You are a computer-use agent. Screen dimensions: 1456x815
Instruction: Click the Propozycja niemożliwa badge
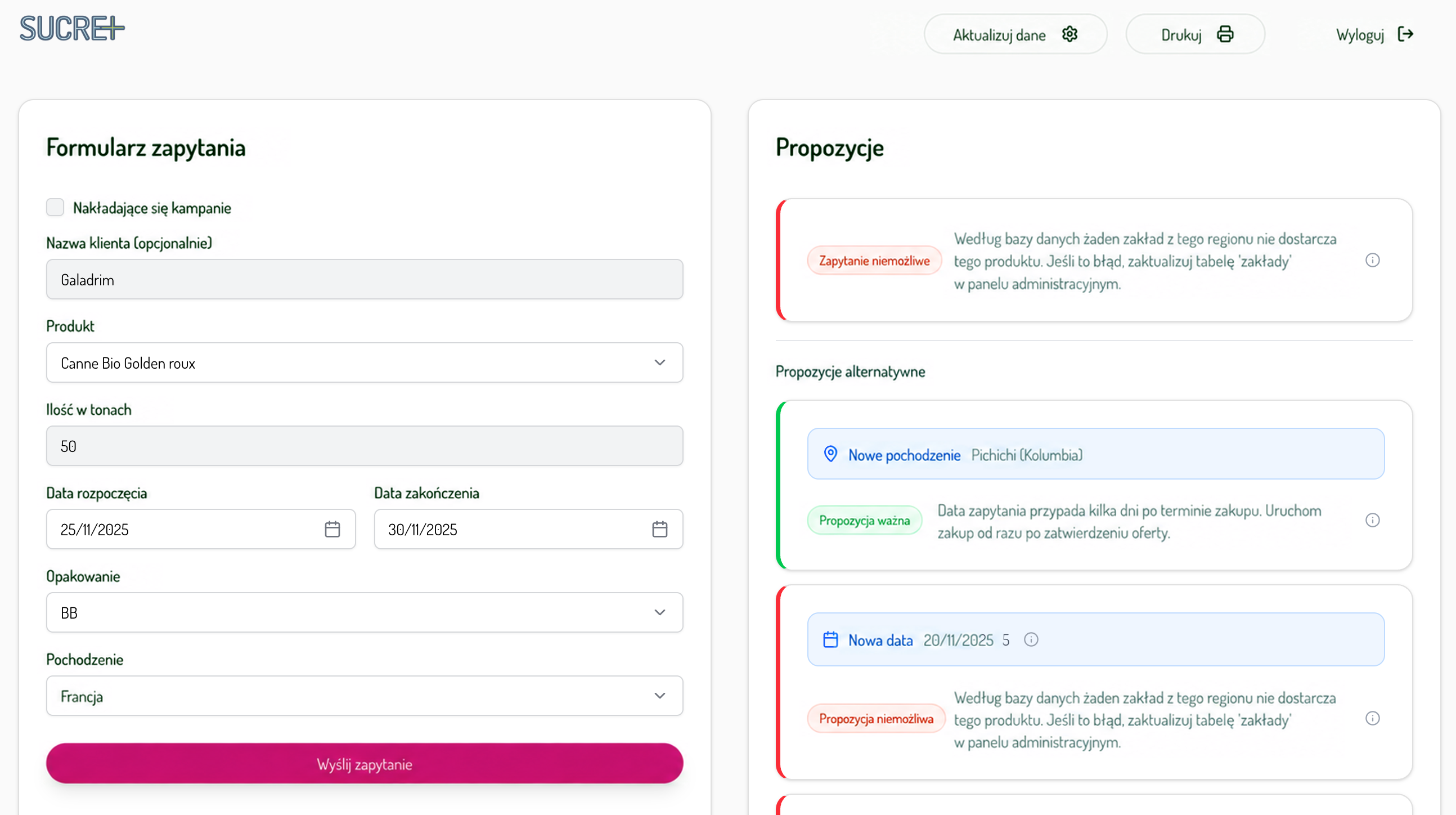875,719
